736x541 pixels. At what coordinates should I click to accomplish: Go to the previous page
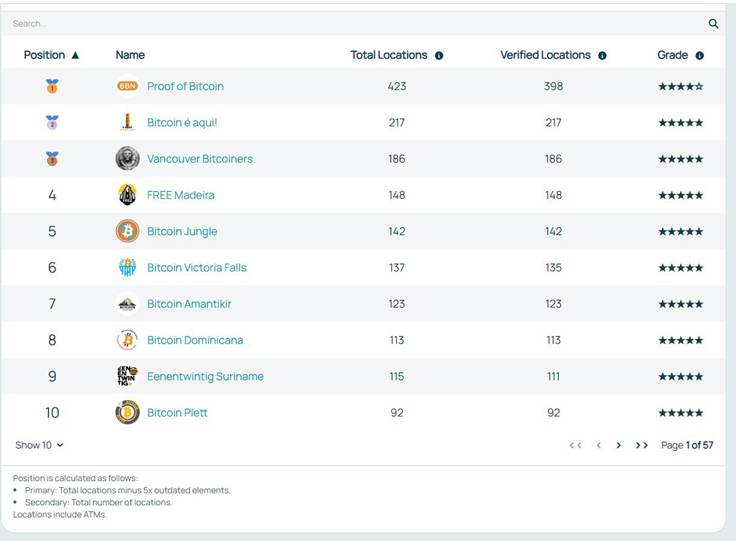[598, 445]
